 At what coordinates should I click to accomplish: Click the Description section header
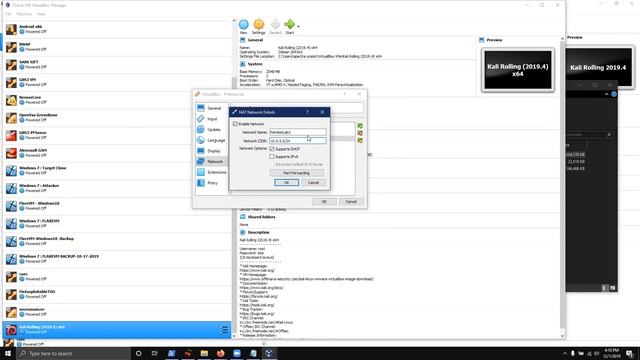click(258, 232)
